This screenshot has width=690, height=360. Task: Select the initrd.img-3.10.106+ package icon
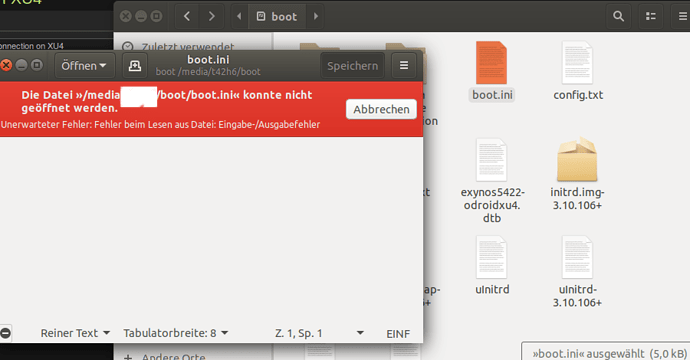[577, 159]
